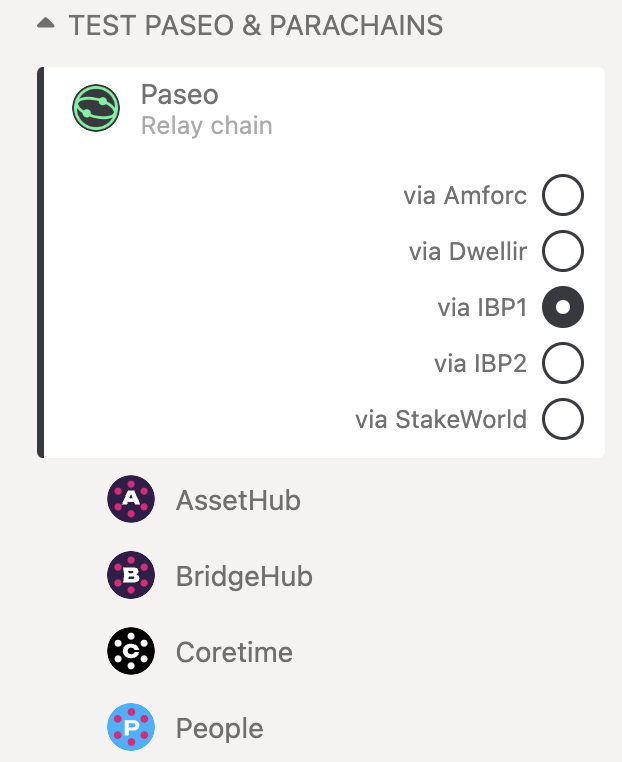Click the blue People P icon
622x762 pixels.
tap(131, 727)
